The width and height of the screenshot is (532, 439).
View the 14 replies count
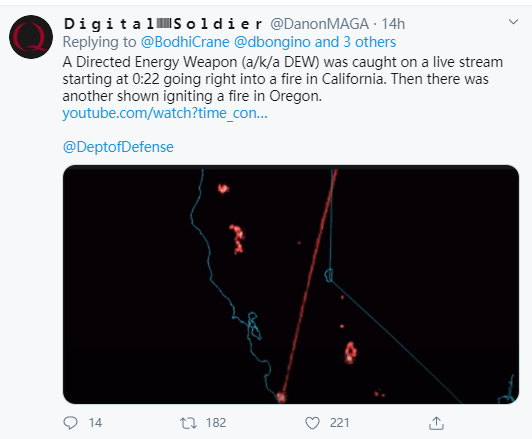tap(95, 423)
